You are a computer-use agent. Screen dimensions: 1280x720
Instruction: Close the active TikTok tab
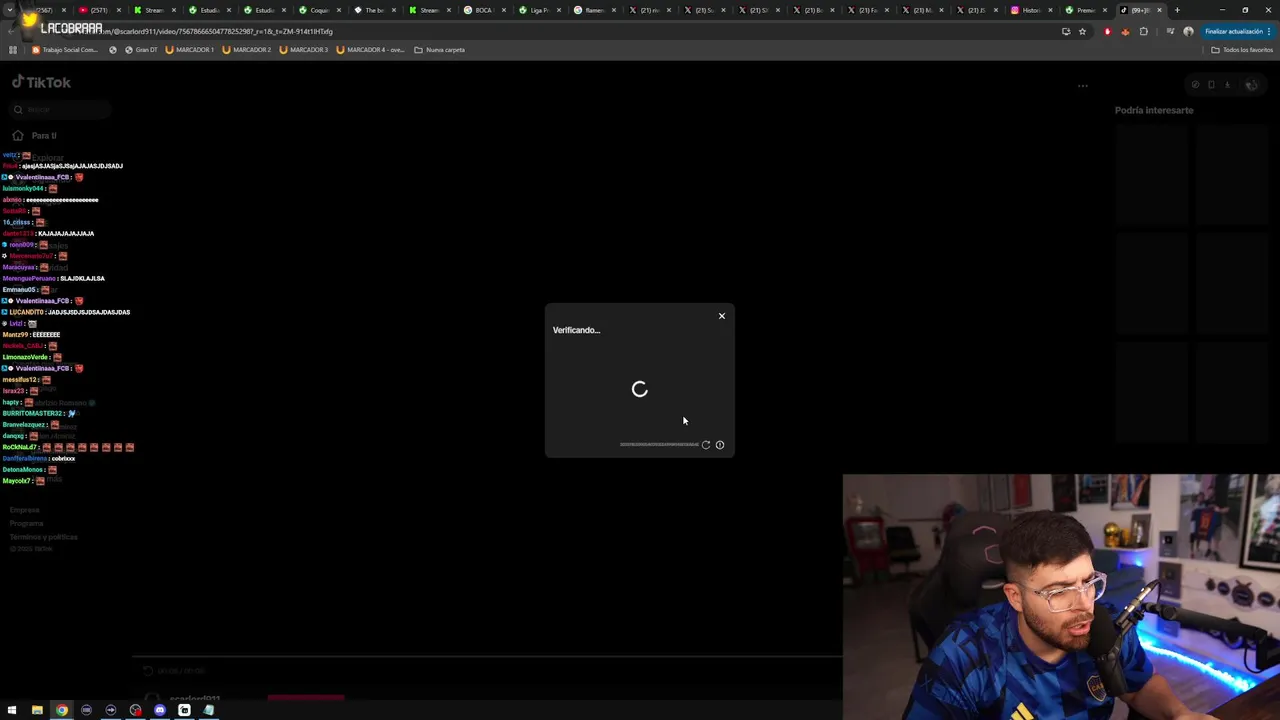point(1159,10)
